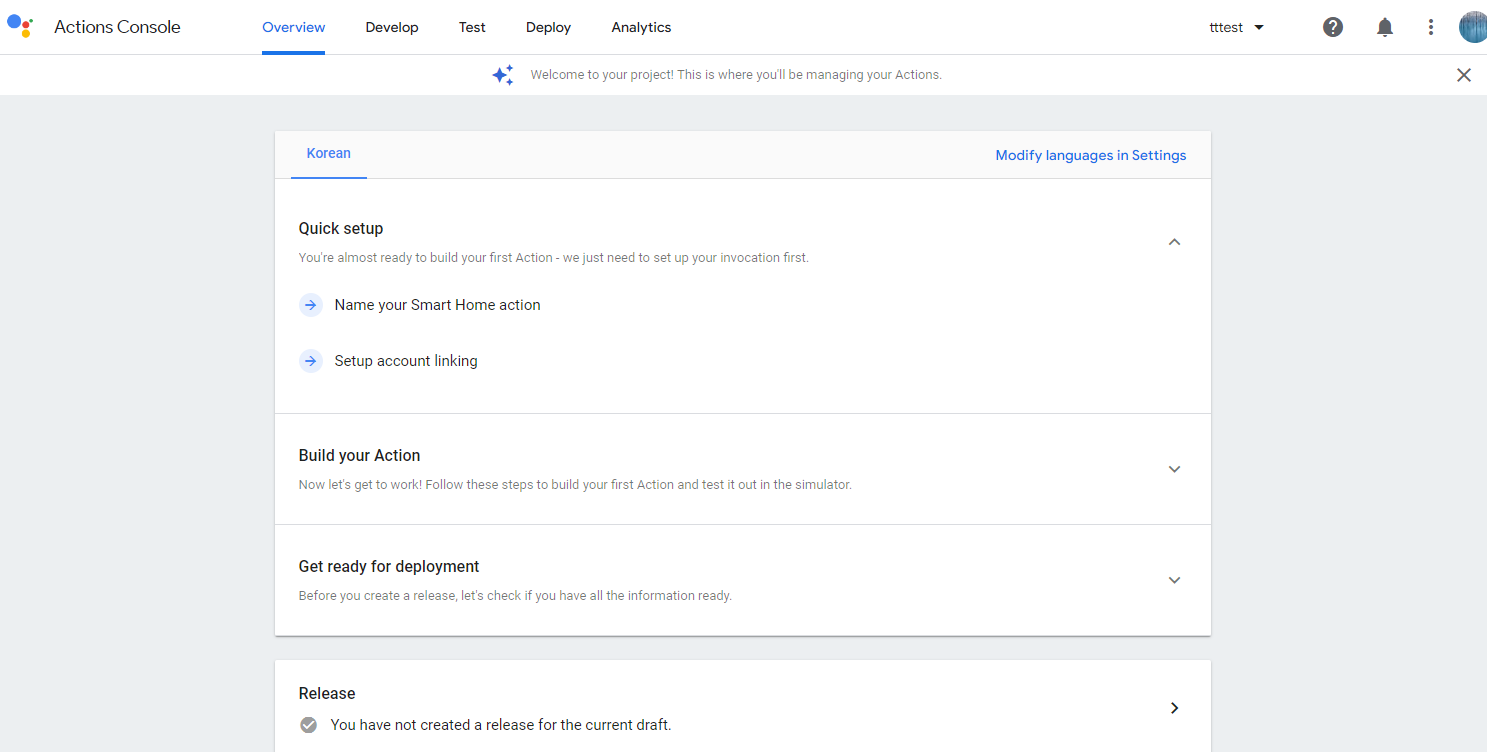Click arrow icon beside Name your Smart Home action
Image resolution: width=1487 pixels, height=752 pixels.
pyautogui.click(x=311, y=305)
